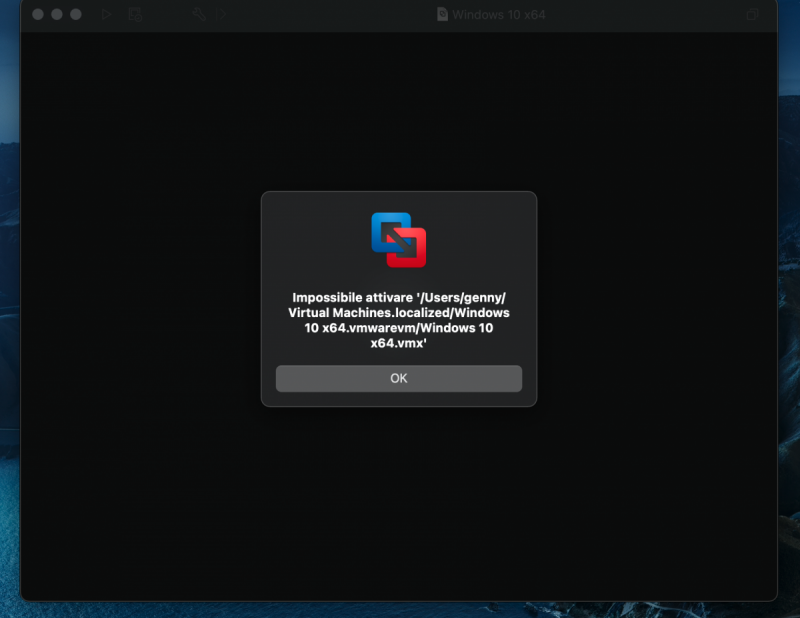
Task: Open the snapshots toolbar icon
Action: 135,14
